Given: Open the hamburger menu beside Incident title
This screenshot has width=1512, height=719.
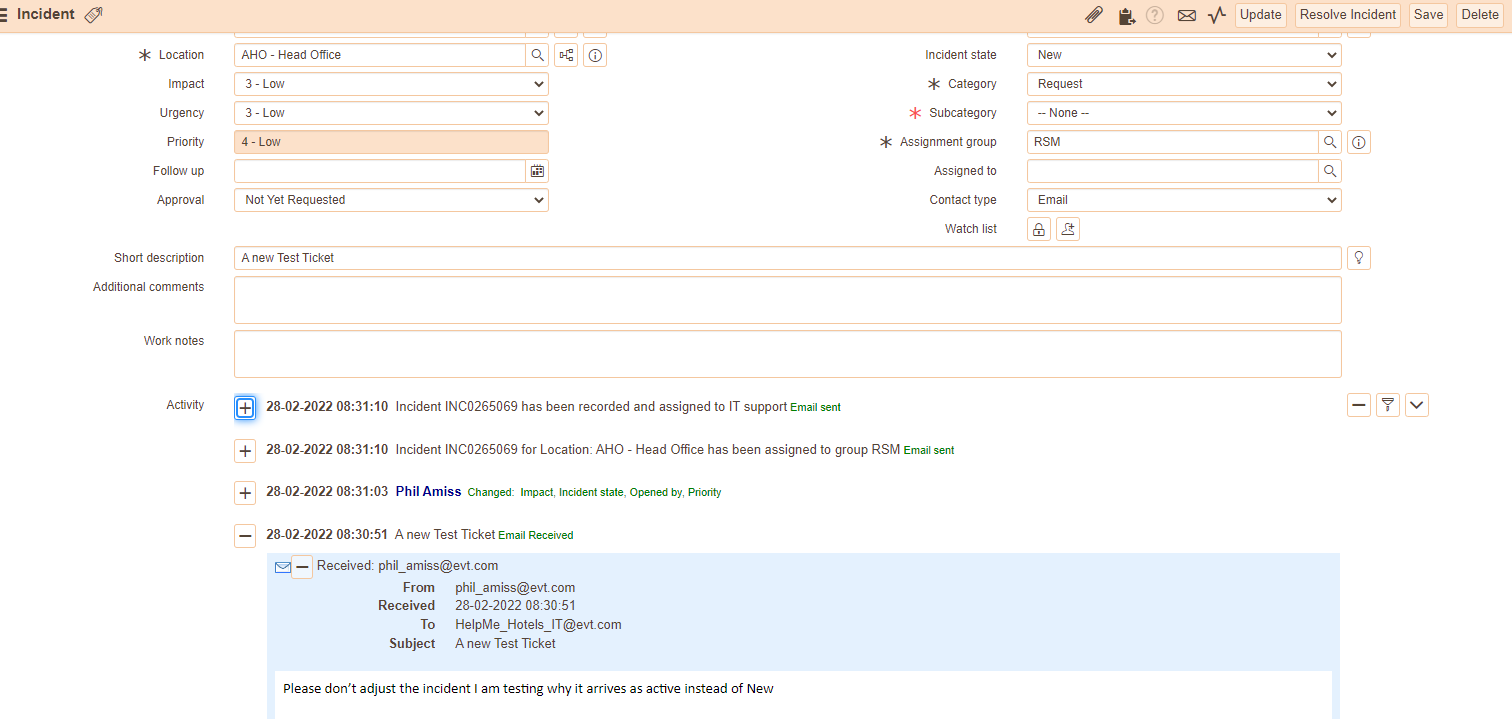Looking at the screenshot, I should pyautogui.click(x=4, y=15).
